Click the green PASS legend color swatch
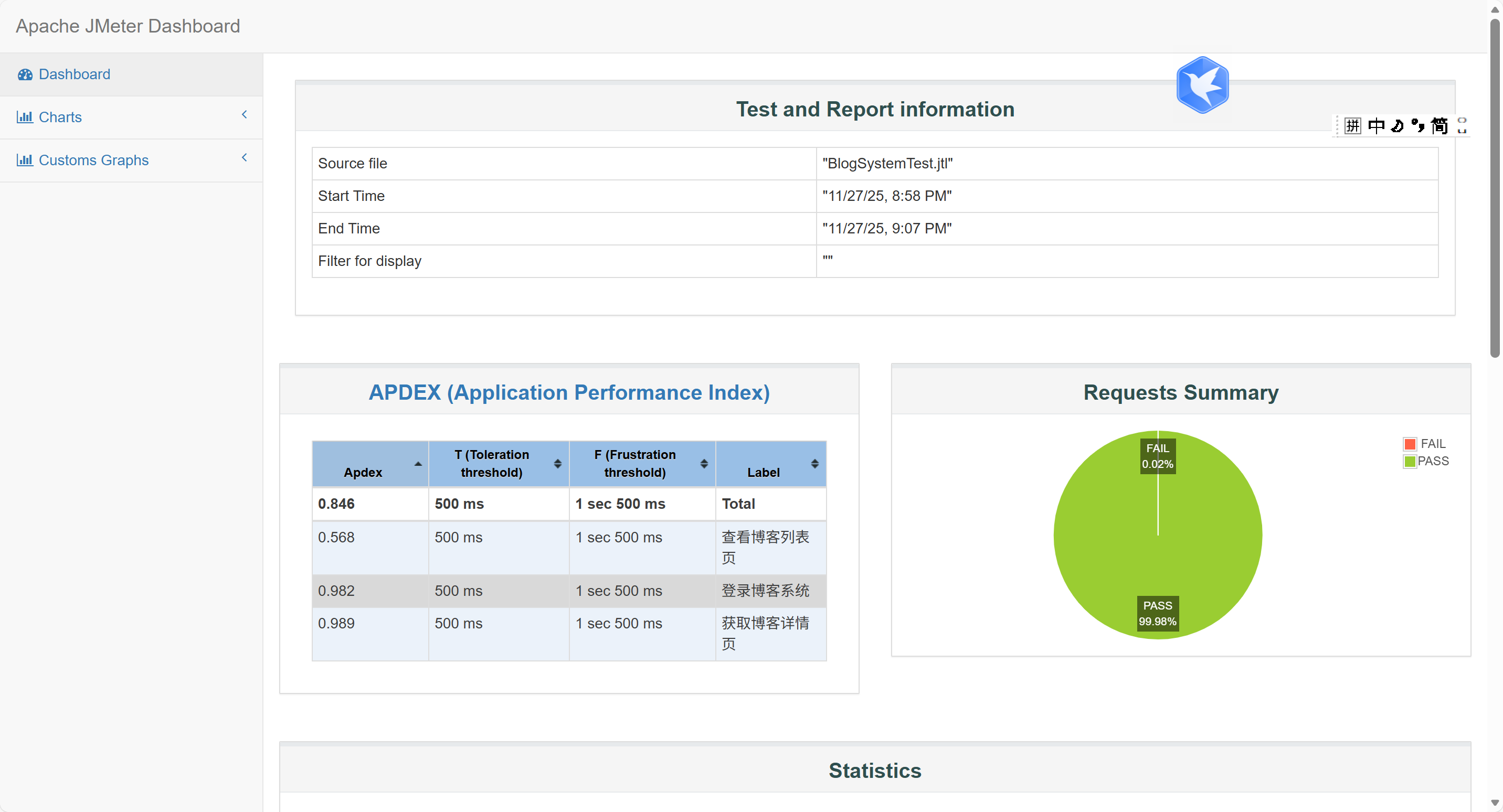Image resolution: width=1503 pixels, height=812 pixels. click(x=1410, y=462)
